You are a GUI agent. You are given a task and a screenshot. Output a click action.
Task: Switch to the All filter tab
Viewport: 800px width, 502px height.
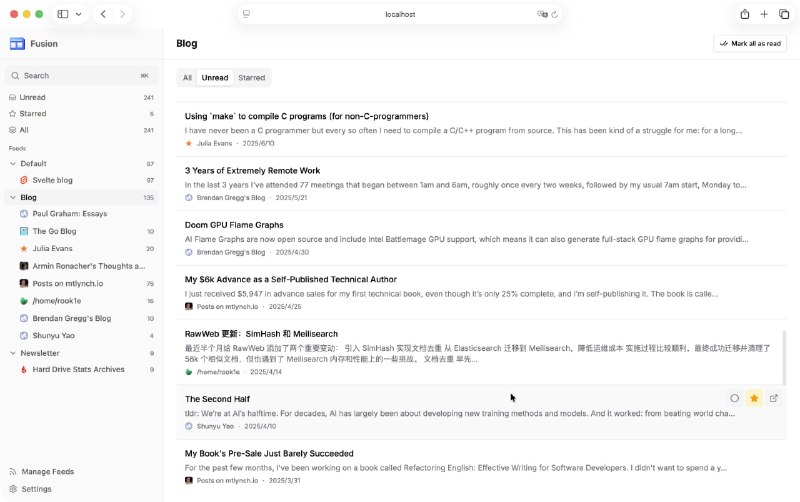187,78
